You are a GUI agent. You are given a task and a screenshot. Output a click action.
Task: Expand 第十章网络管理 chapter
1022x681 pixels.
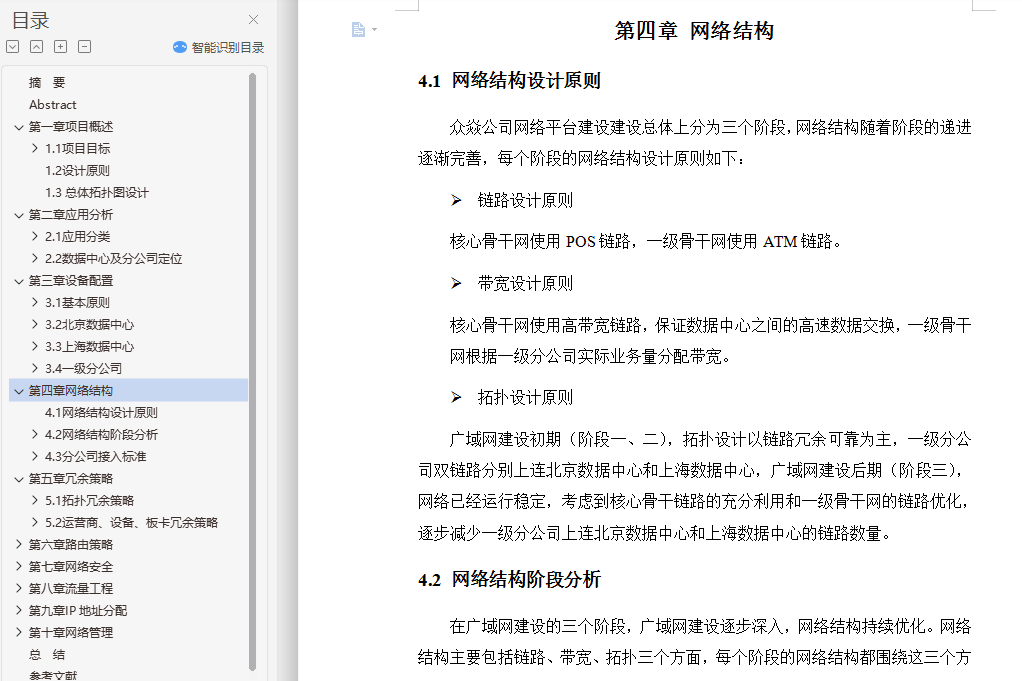(x=19, y=632)
